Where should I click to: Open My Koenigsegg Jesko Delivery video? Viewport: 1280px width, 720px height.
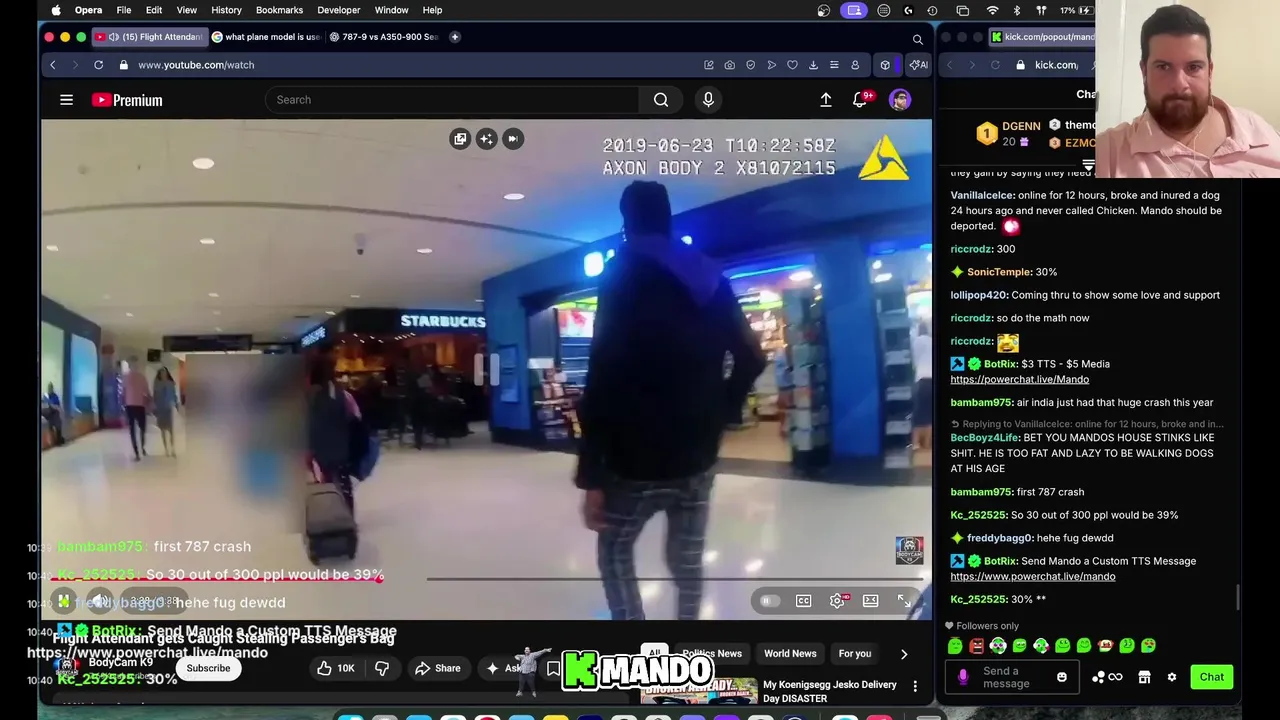830,691
